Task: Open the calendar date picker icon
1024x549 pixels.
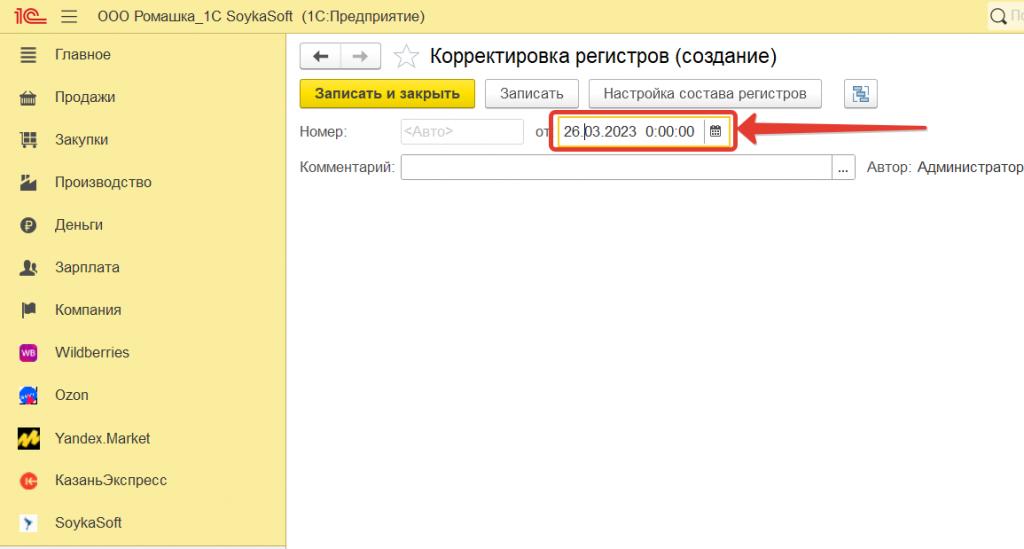Action: click(715, 131)
